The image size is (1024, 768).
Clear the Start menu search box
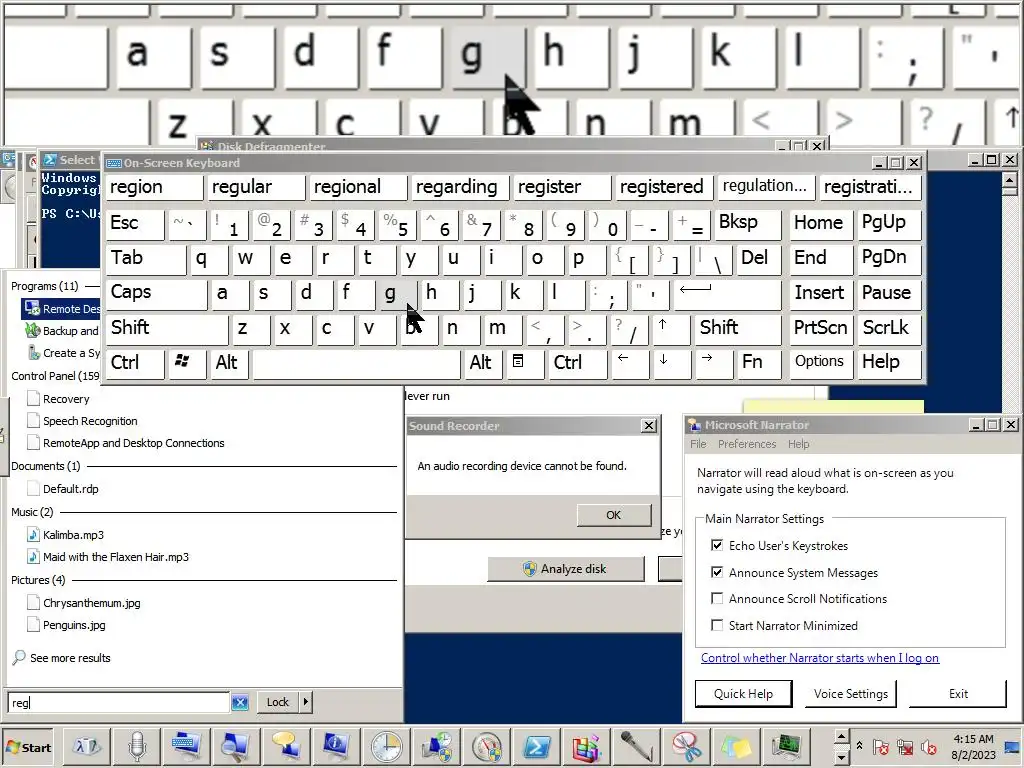tap(240, 703)
